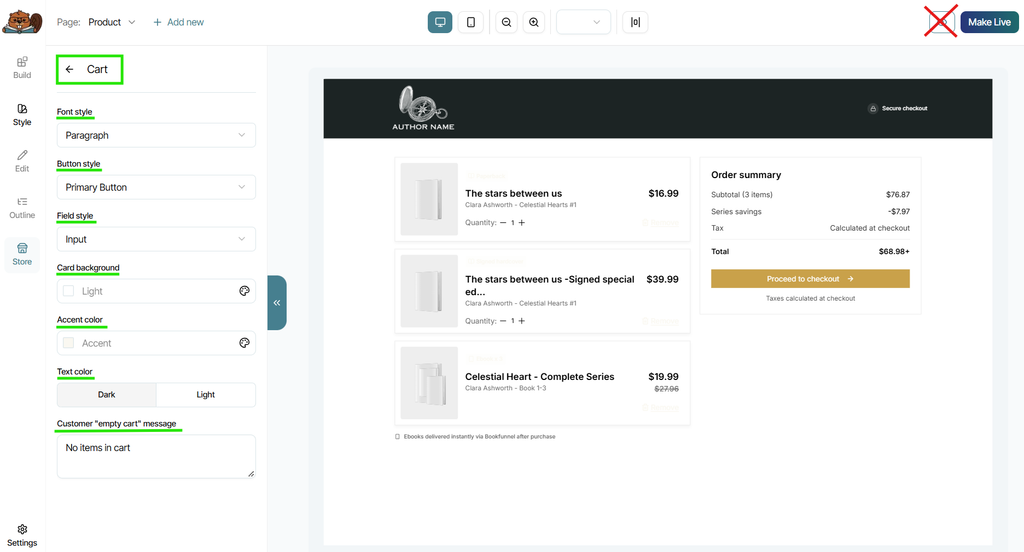Increase quantity of The stars between us $16.99
Screen dimensions: 1024x552
pyautogui.click(x=522, y=223)
